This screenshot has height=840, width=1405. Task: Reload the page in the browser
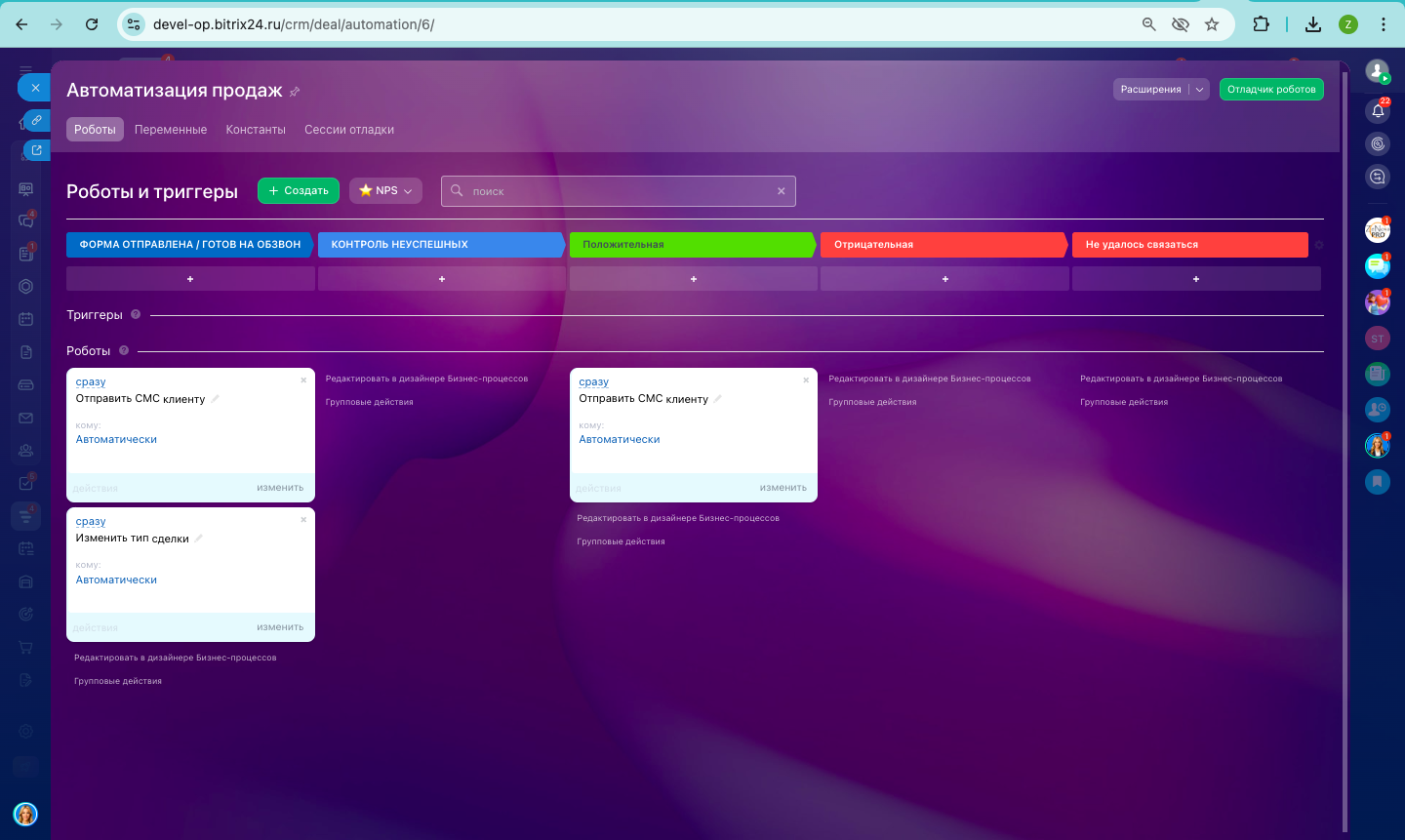pos(92,24)
